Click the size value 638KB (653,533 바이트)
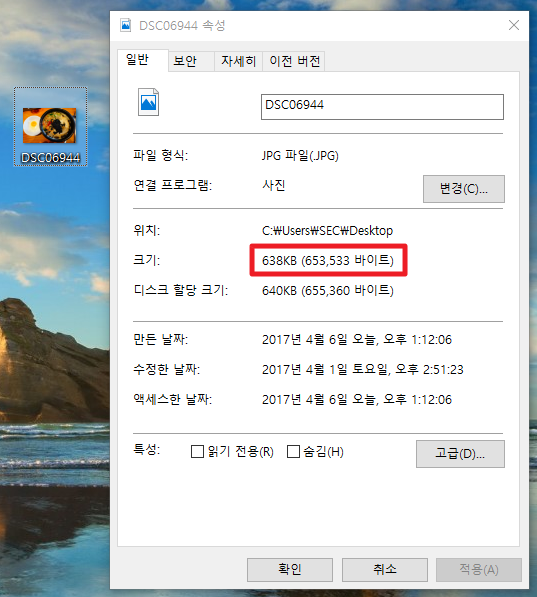The image size is (537, 597). click(x=328, y=260)
